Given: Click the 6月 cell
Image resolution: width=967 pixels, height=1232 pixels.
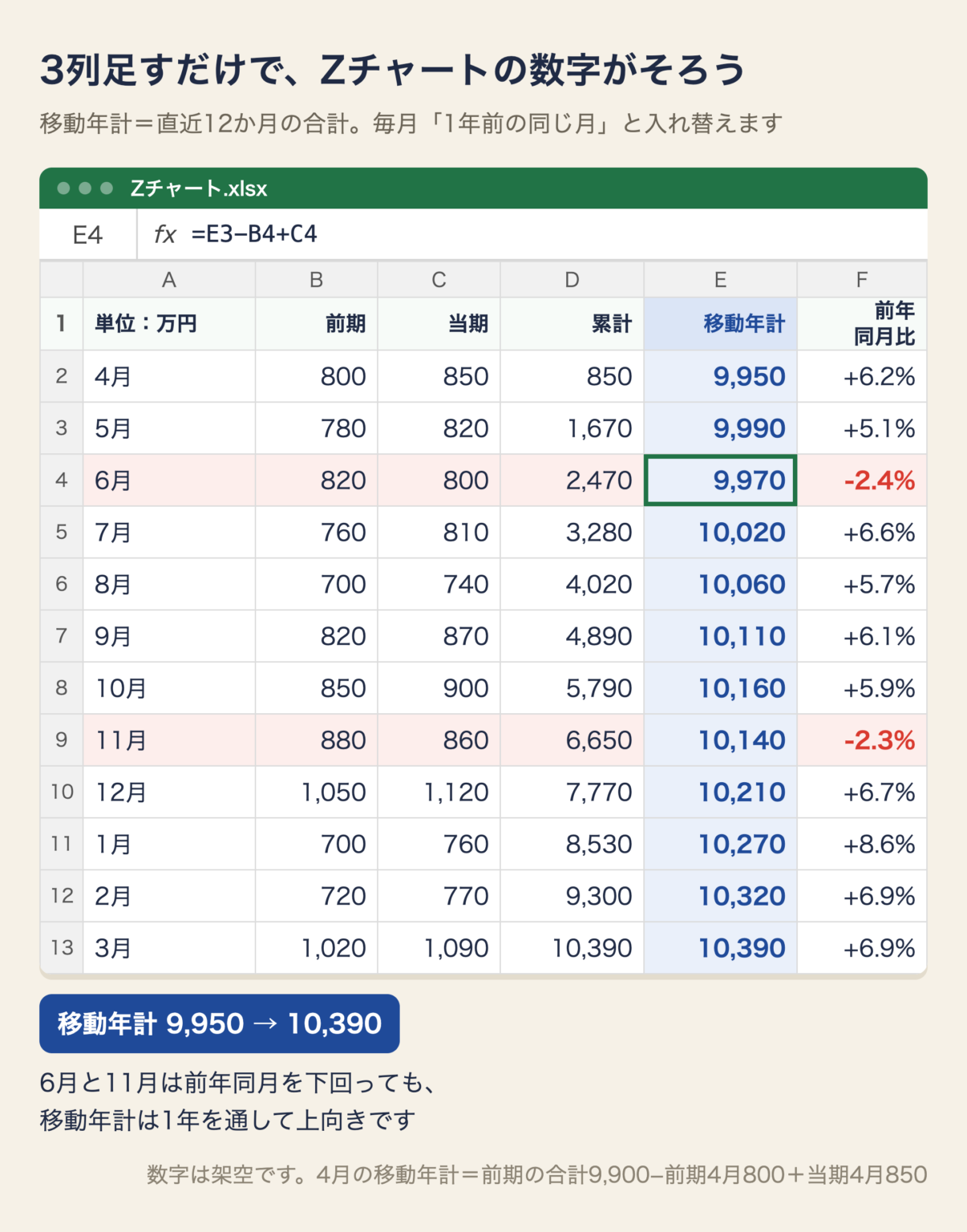Looking at the screenshot, I should (x=169, y=480).
